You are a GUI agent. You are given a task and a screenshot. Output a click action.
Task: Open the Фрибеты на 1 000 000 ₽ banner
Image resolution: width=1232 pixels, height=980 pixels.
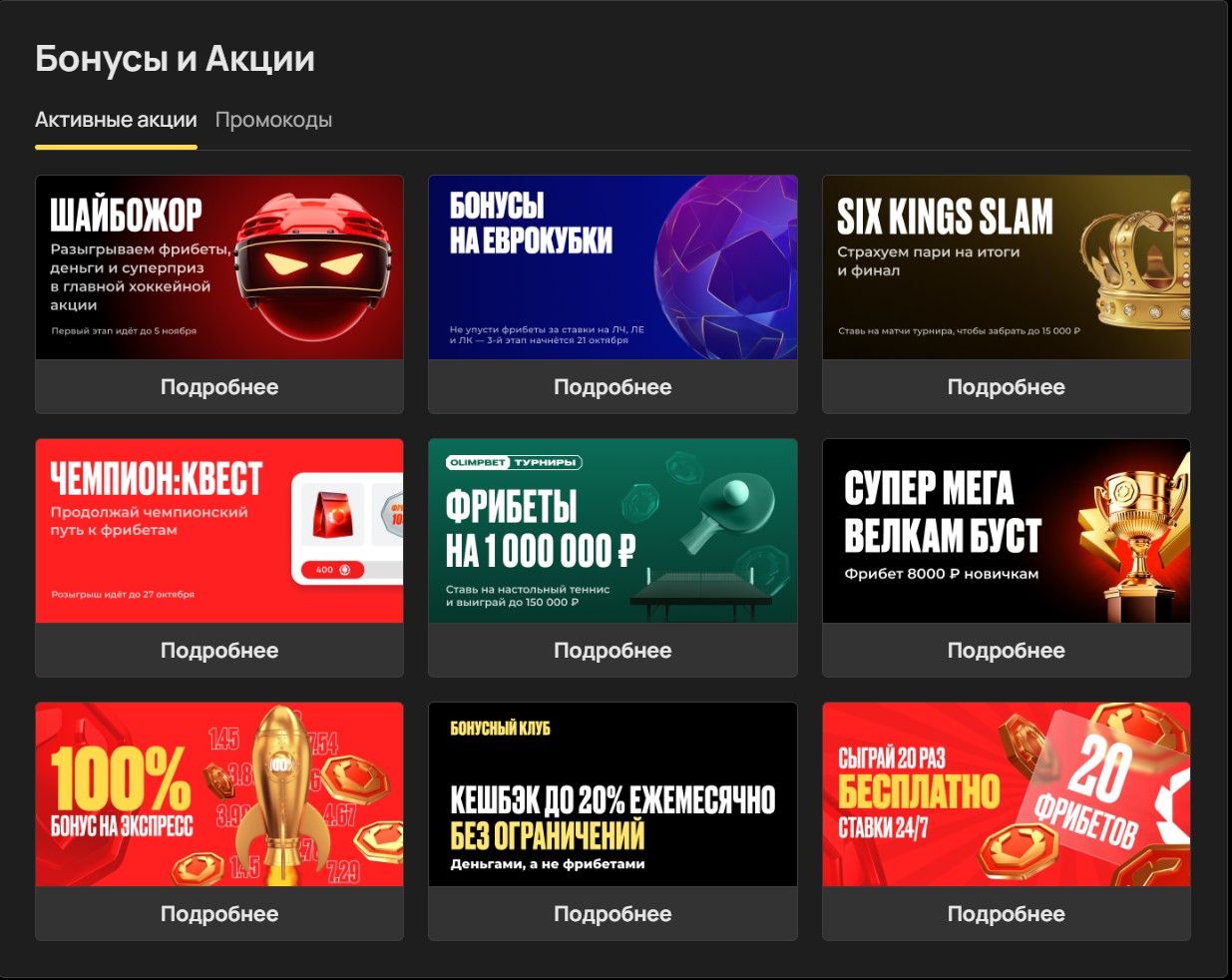(613, 531)
